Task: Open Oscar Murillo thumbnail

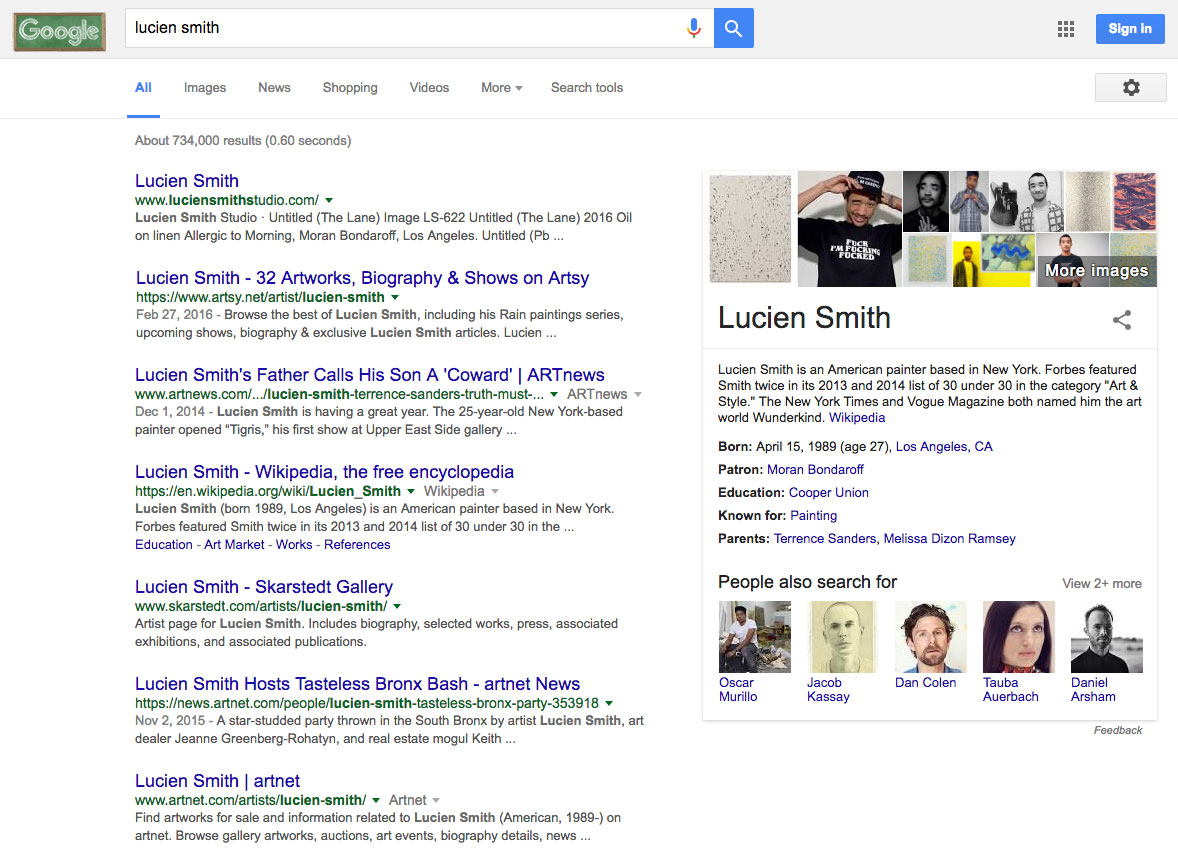Action: pyautogui.click(x=754, y=637)
